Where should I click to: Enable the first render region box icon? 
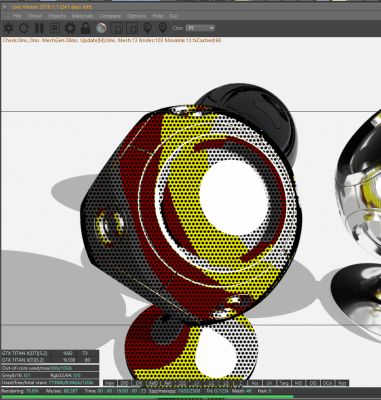(116, 28)
